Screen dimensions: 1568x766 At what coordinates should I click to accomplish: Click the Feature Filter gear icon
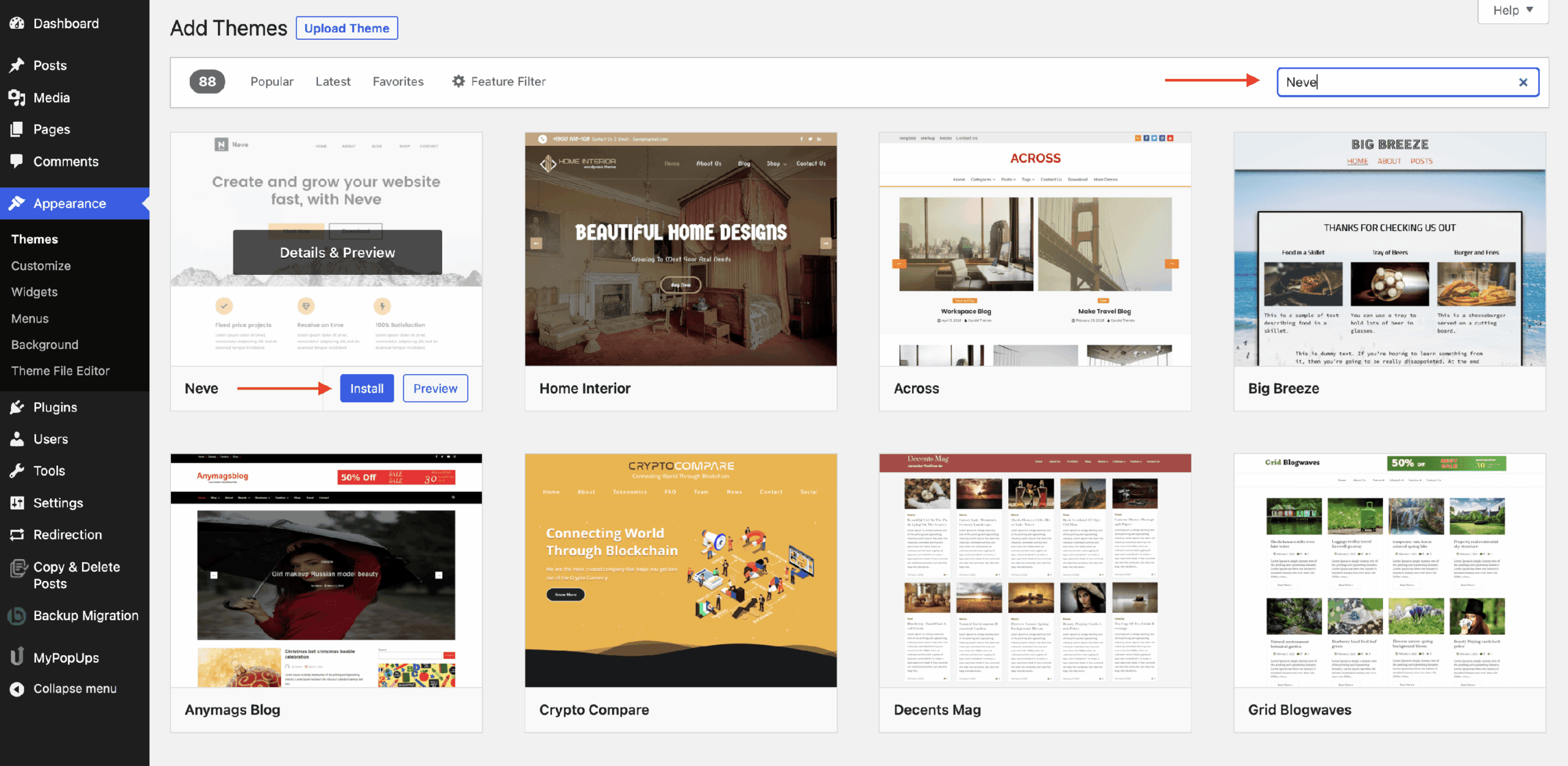click(x=458, y=81)
